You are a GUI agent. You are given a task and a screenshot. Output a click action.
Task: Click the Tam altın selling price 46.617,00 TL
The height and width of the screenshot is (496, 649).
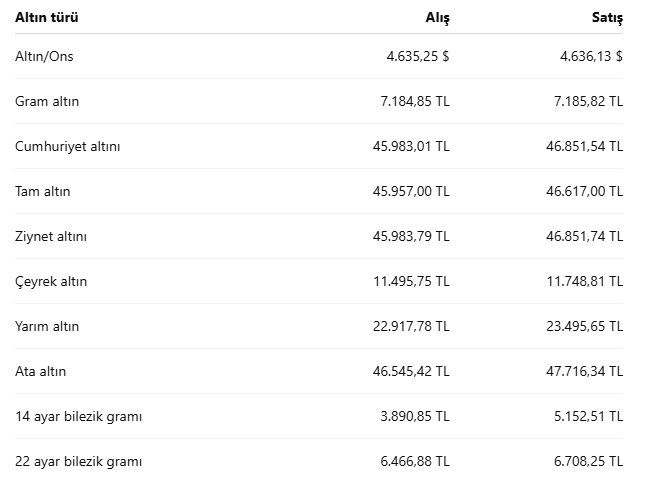tap(584, 191)
